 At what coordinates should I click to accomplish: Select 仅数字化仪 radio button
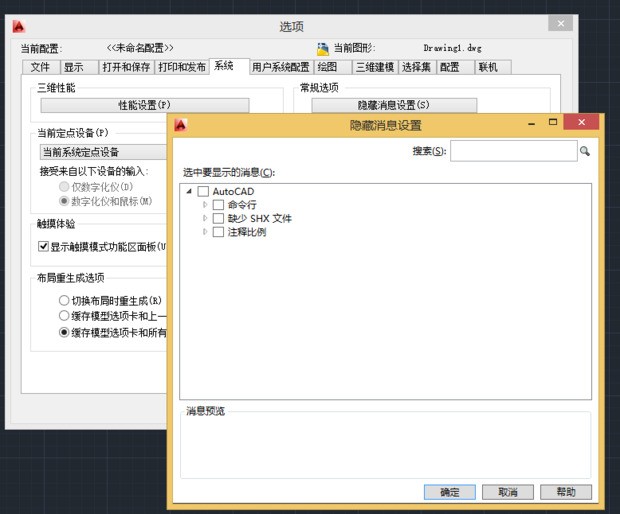point(64,186)
